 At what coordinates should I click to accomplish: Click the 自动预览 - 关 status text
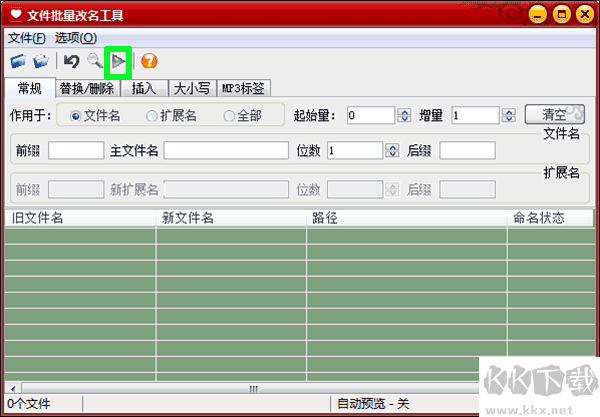click(x=373, y=404)
